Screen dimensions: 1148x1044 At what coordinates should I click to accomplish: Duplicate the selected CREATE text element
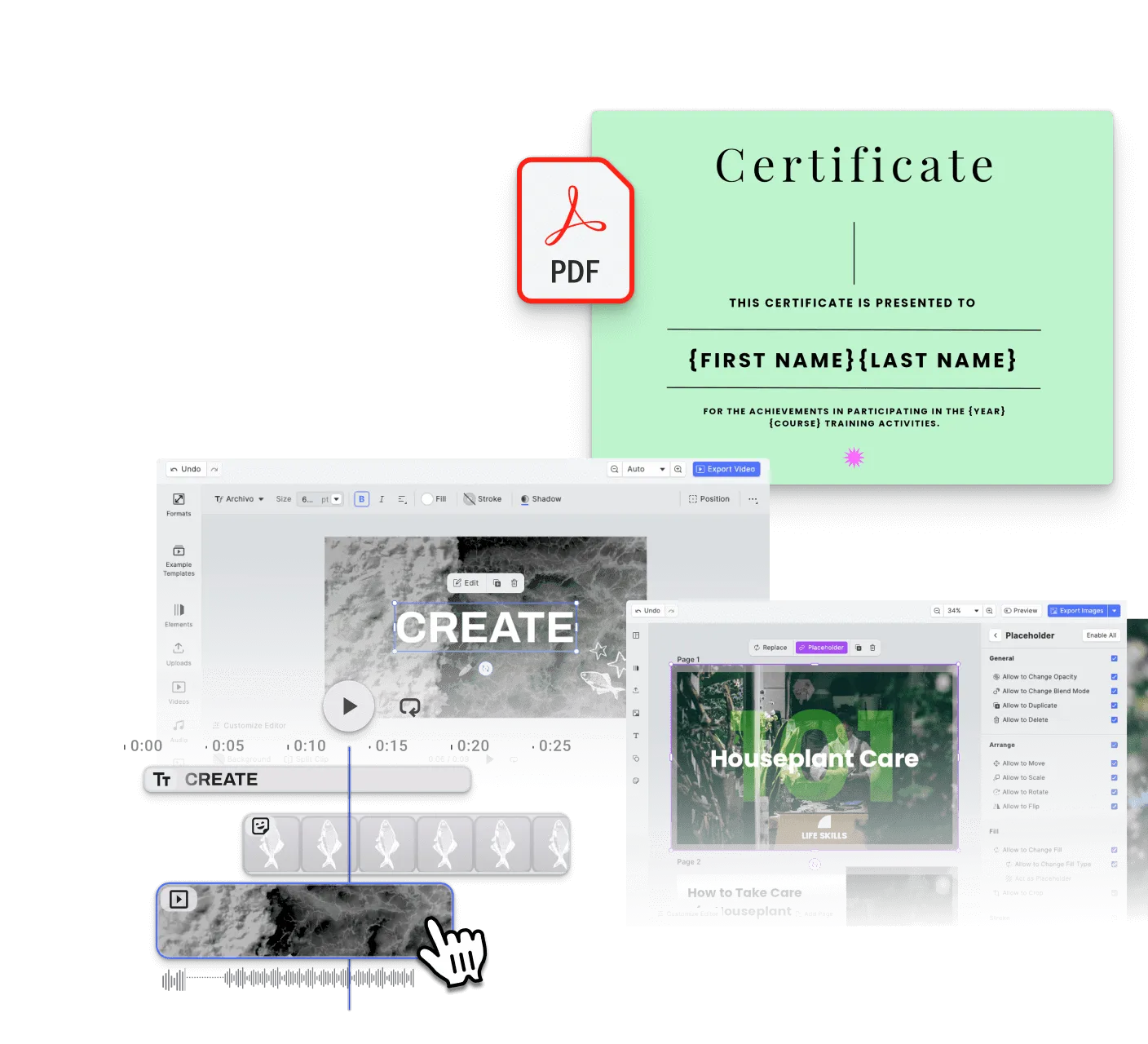tap(497, 583)
